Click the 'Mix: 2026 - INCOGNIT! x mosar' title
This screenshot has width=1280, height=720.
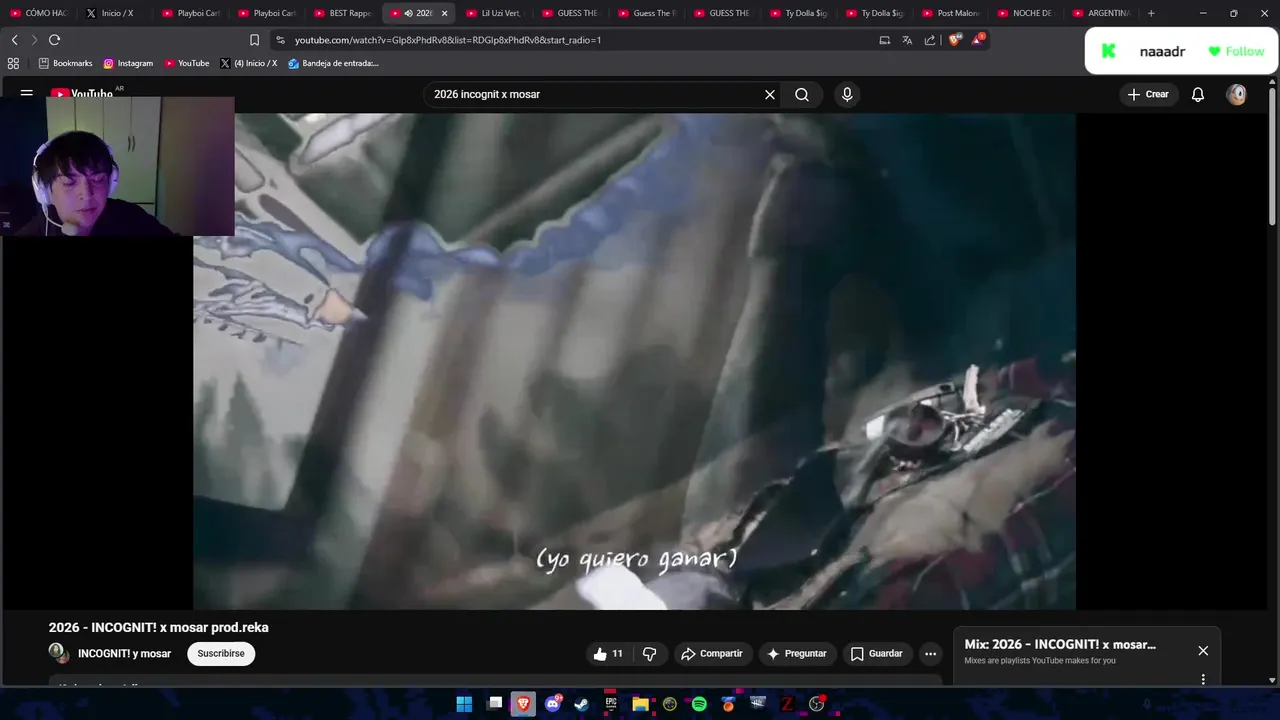(1060, 645)
